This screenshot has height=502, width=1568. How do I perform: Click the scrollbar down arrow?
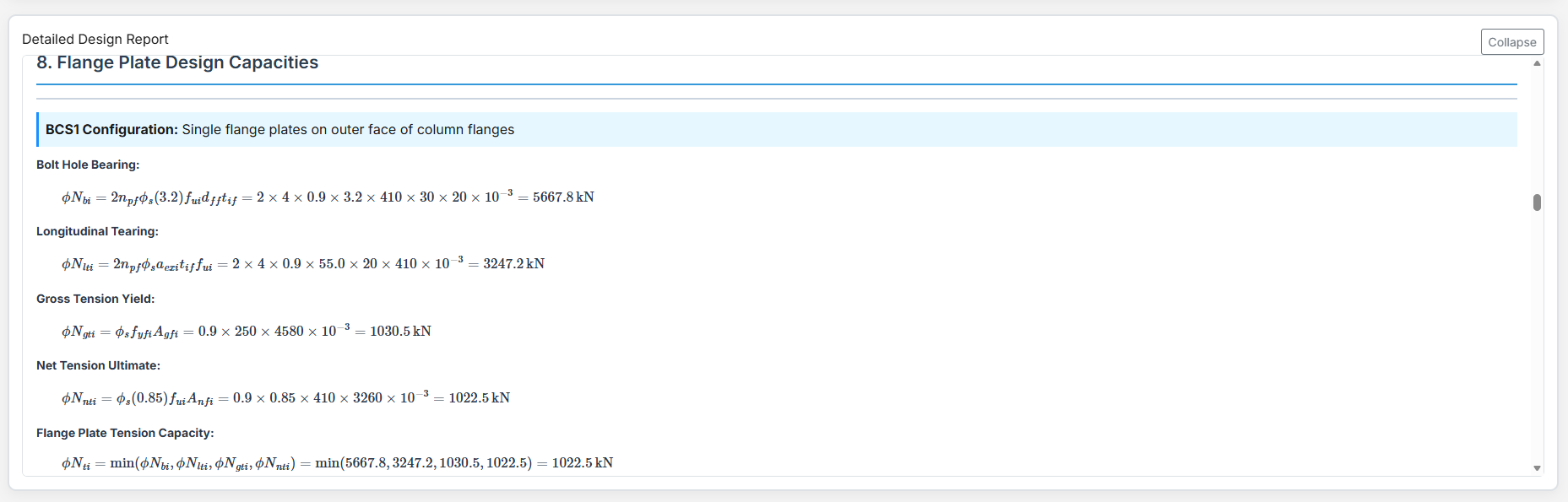(1537, 468)
